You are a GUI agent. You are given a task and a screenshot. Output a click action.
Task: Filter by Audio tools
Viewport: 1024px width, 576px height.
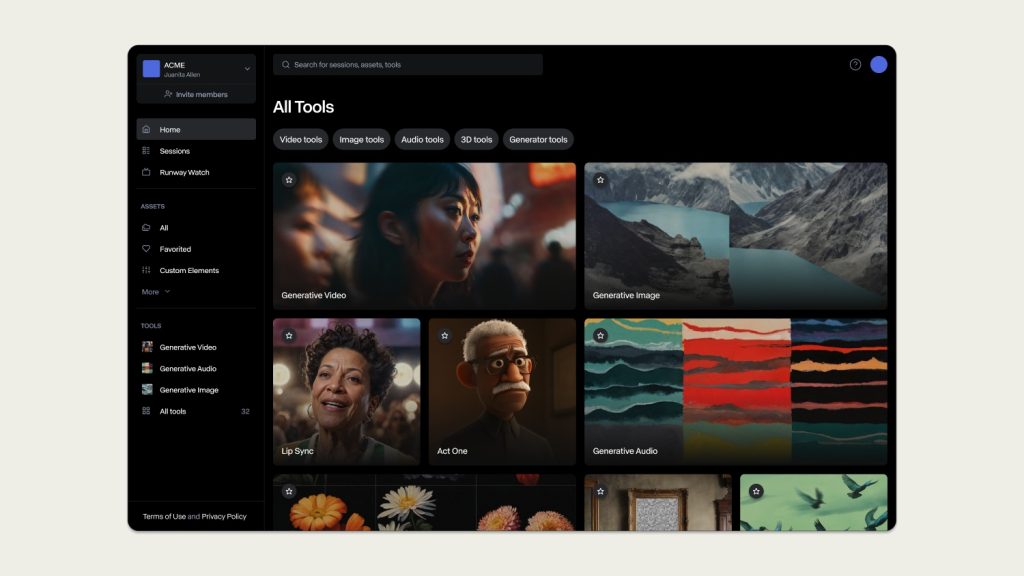(422, 139)
